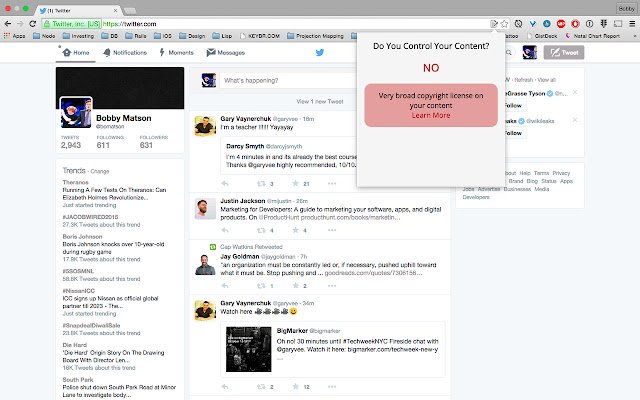640x400 pixels.
Task: Click the blue V extension icon
Action: [x=532, y=24]
